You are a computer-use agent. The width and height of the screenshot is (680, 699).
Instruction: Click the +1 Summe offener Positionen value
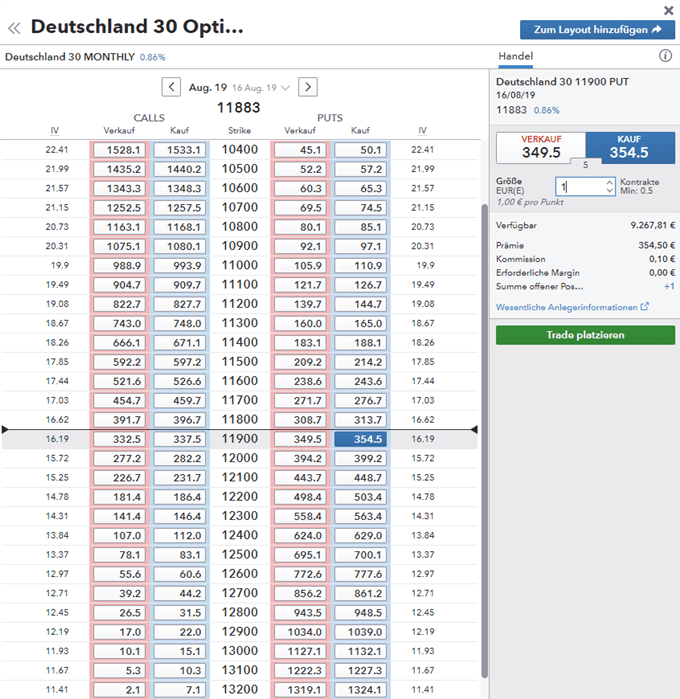[x=669, y=286]
